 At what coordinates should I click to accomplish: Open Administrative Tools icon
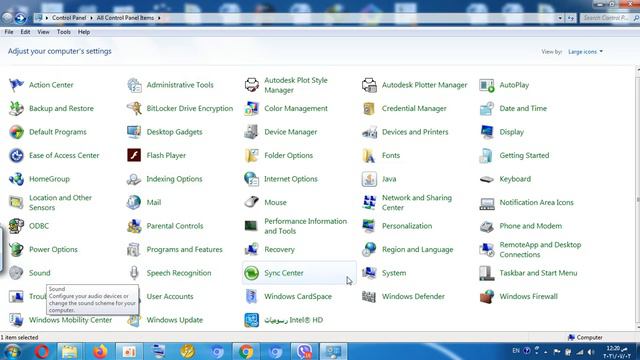(134, 85)
